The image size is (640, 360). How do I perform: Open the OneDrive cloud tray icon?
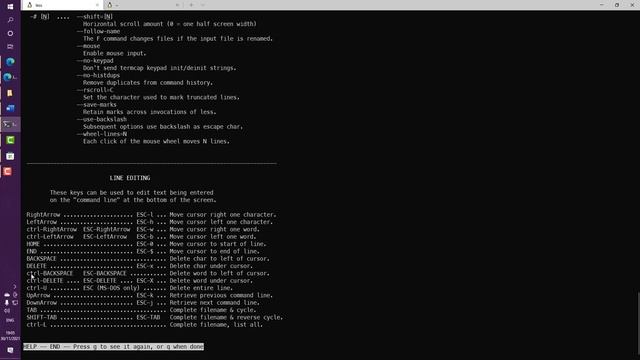[x=7, y=294]
